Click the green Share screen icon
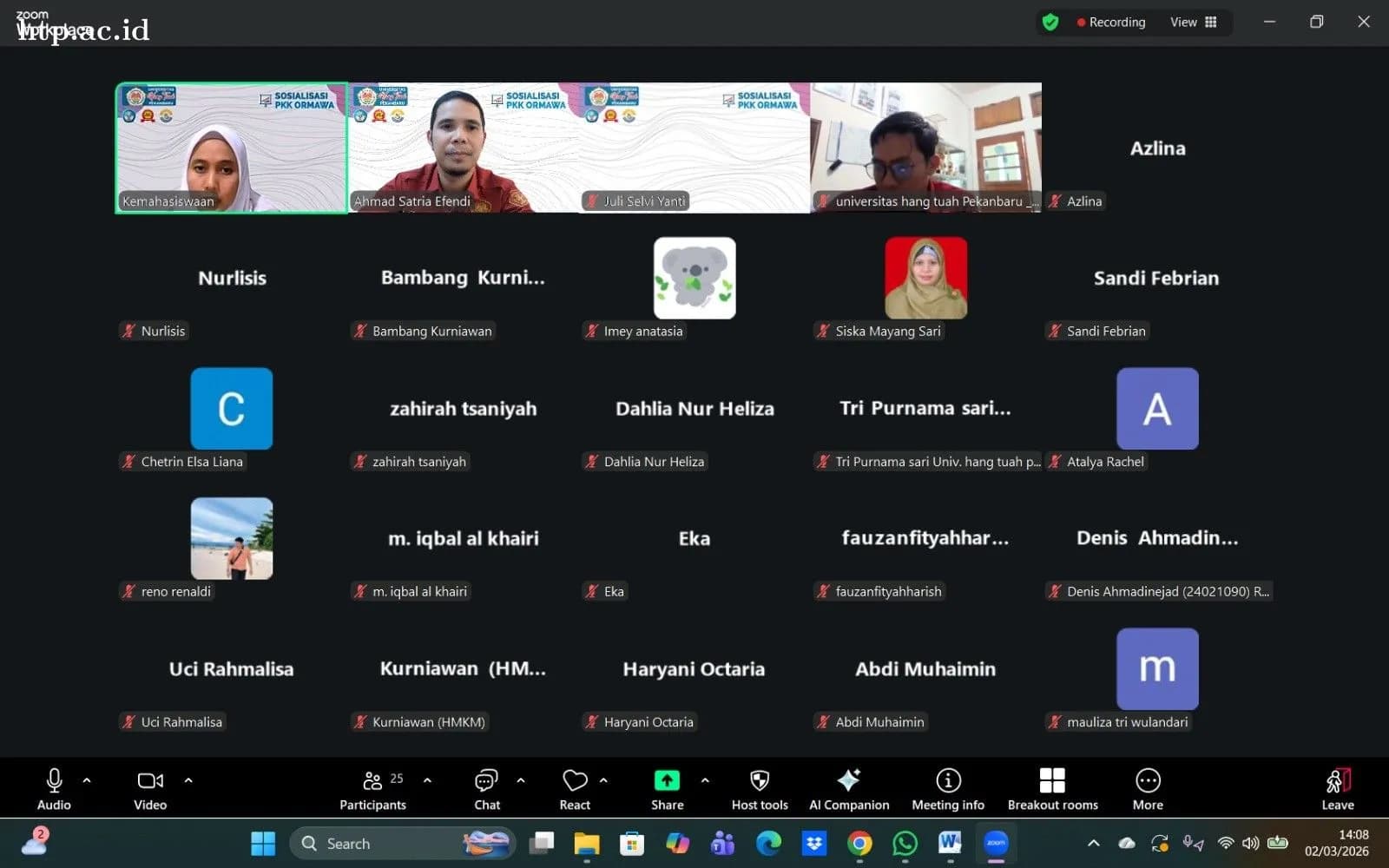Image resolution: width=1389 pixels, height=868 pixels. [667, 780]
